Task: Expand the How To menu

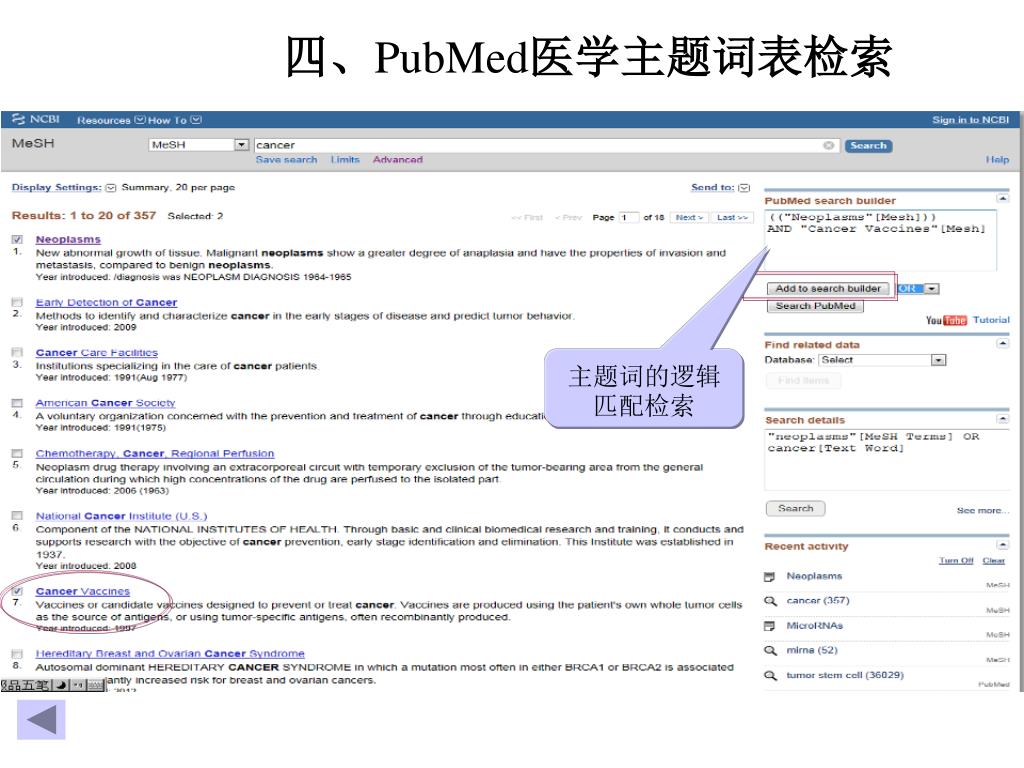Action: [x=174, y=120]
